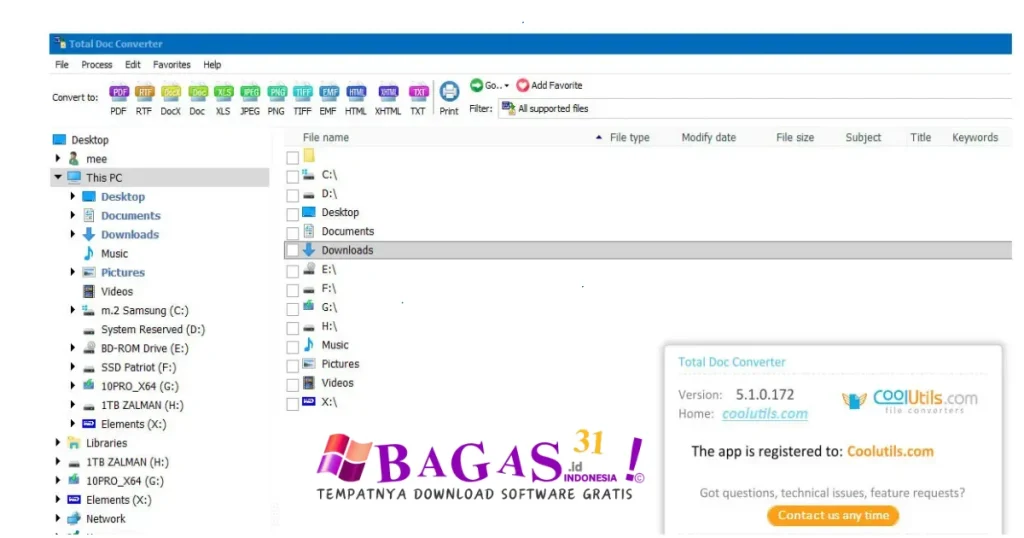
Task: Convert to PDF using the PDF icon
Action: tap(118, 93)
